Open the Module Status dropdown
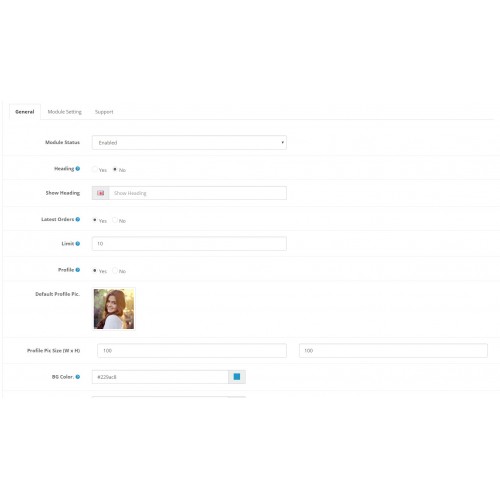 tap(189, 143)
